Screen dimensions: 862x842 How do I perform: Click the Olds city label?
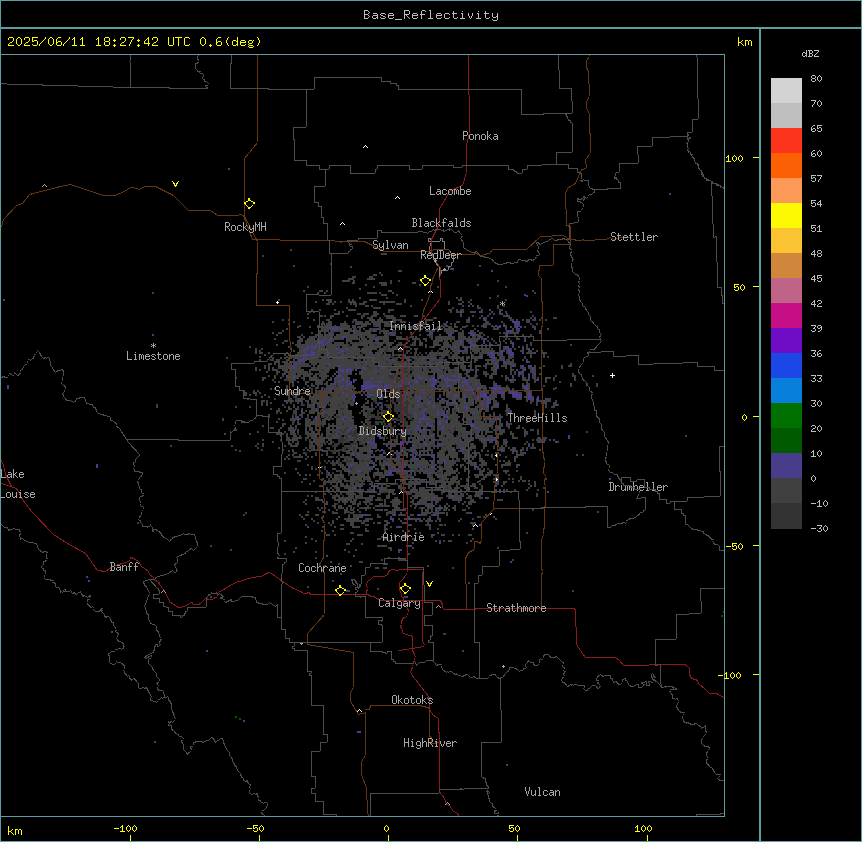tap(388, 394)
